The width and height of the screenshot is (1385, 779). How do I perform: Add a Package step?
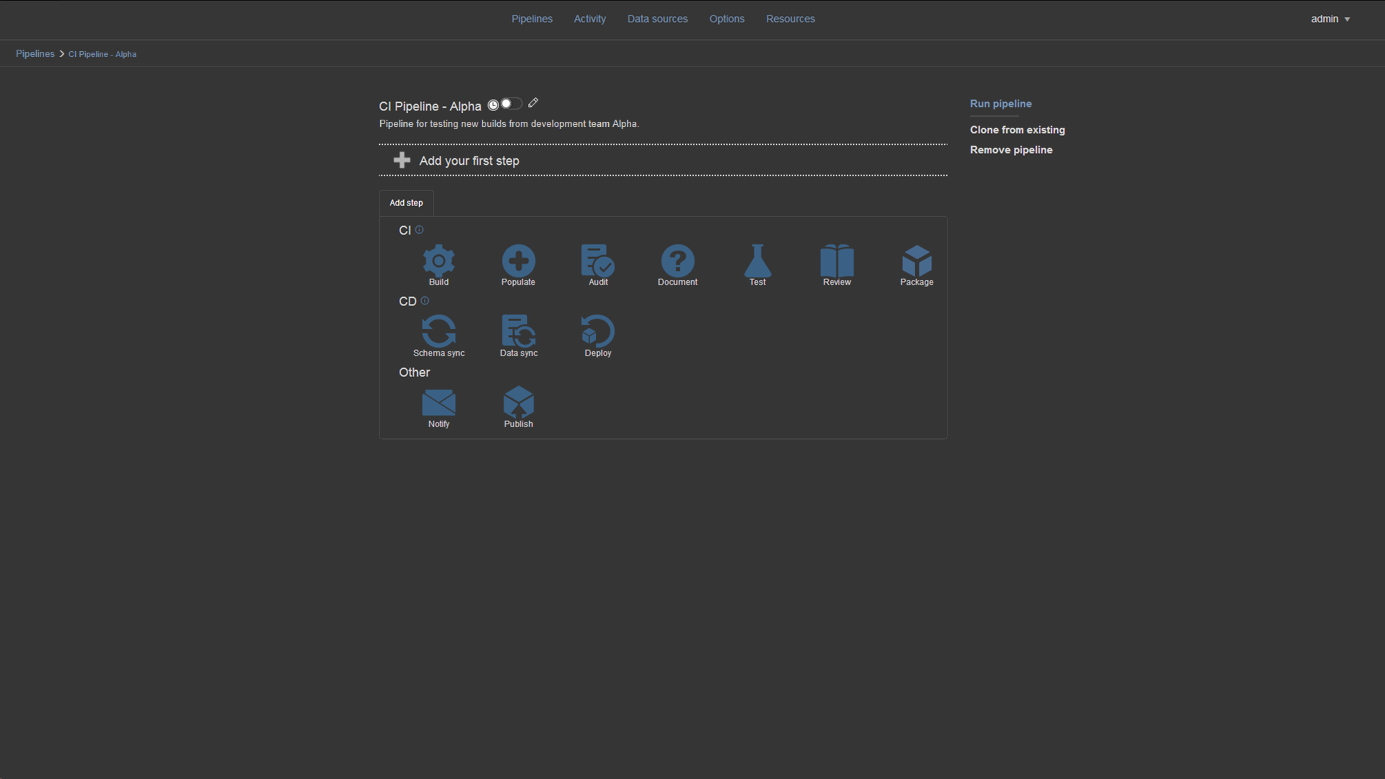click(x=916, y=265)
